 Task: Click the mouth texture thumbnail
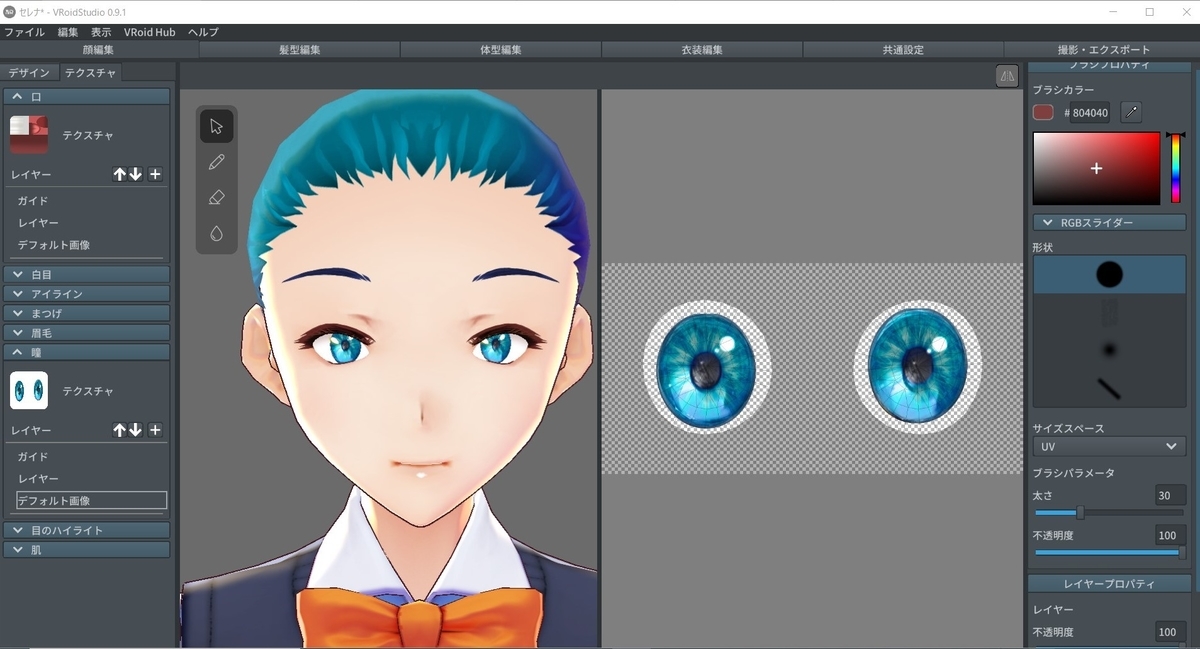pos(29,134)
